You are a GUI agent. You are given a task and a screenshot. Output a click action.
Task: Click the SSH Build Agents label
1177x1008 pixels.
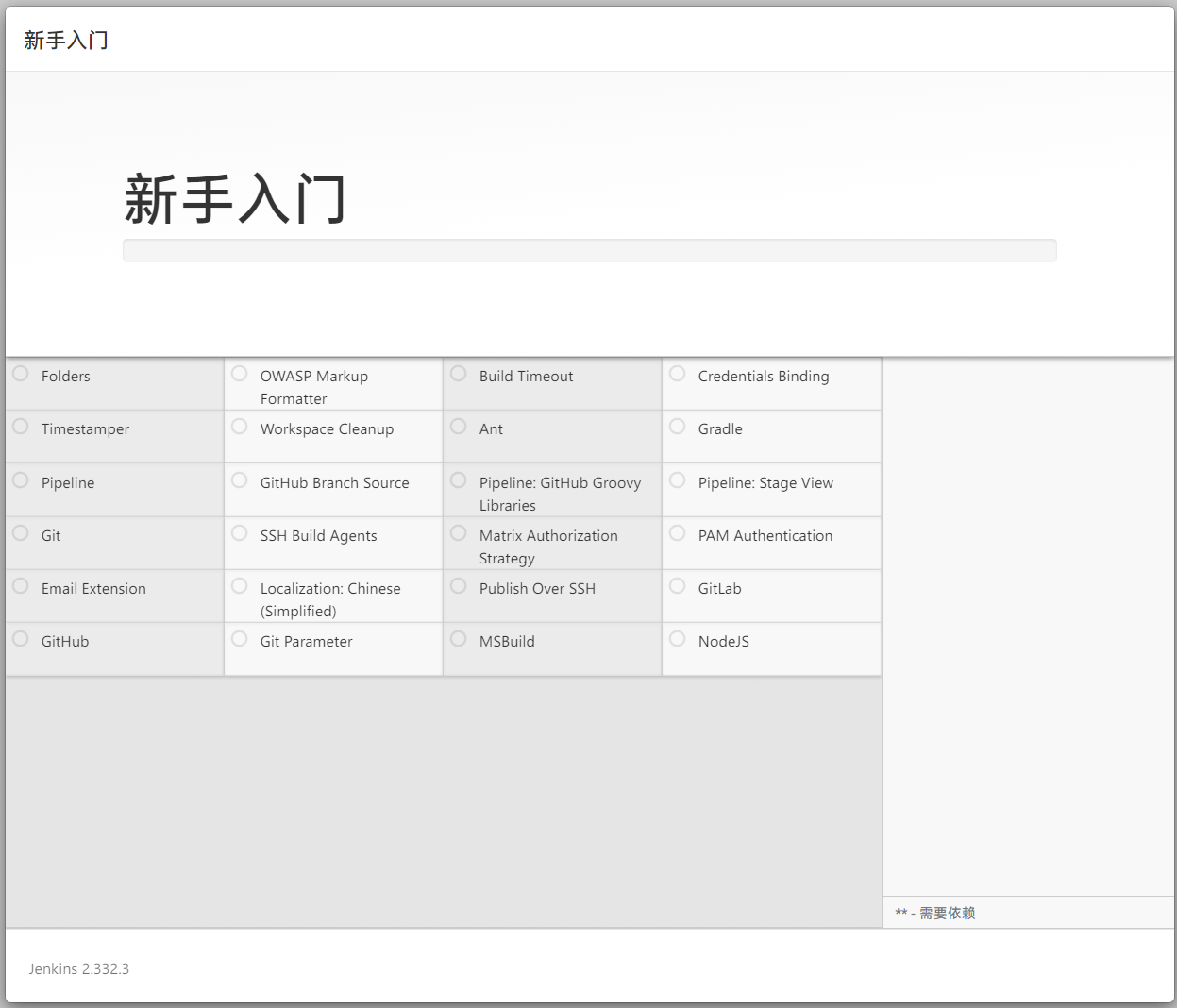click(318, 535)
